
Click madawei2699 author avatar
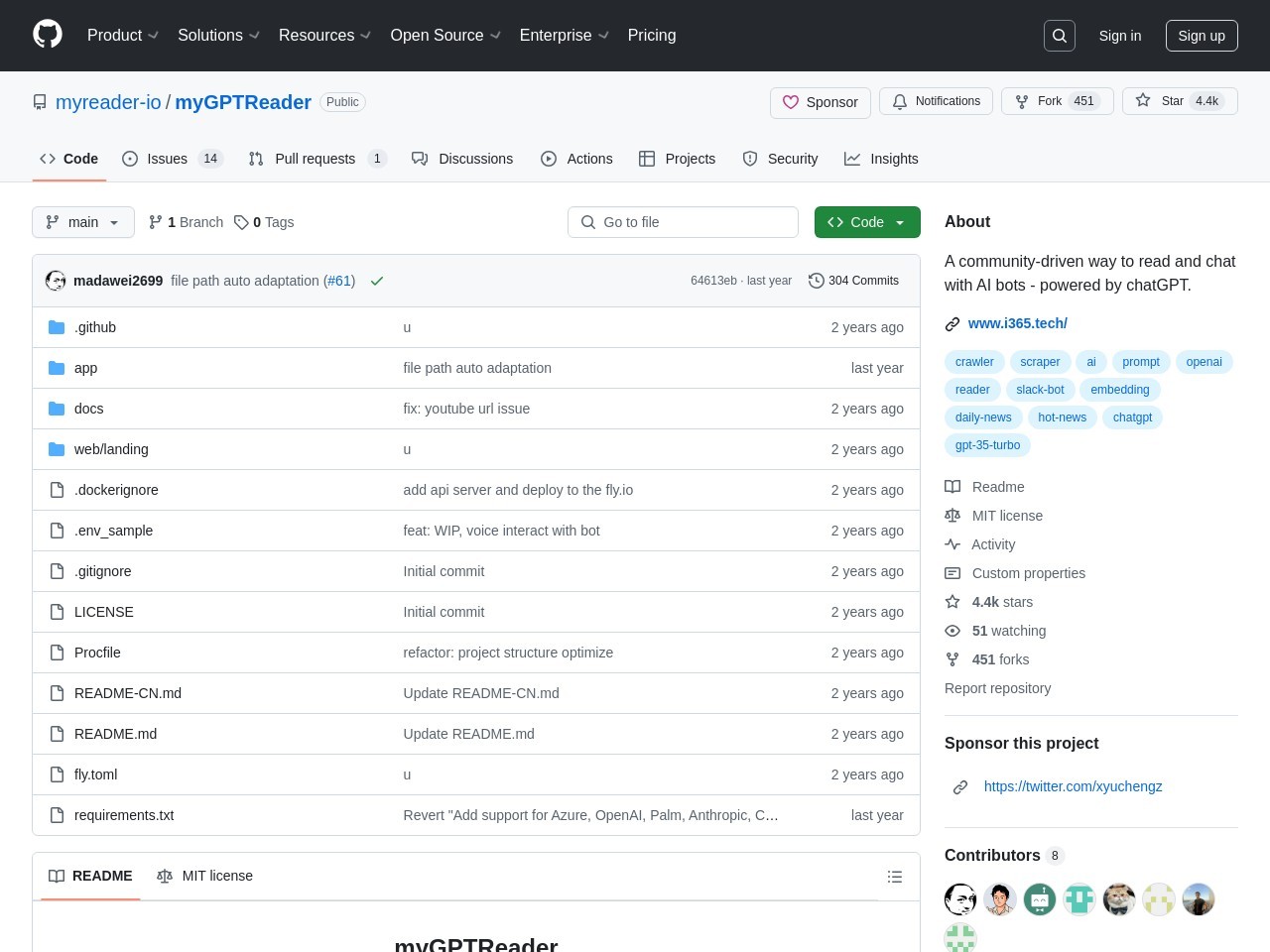tap(56, 281)
